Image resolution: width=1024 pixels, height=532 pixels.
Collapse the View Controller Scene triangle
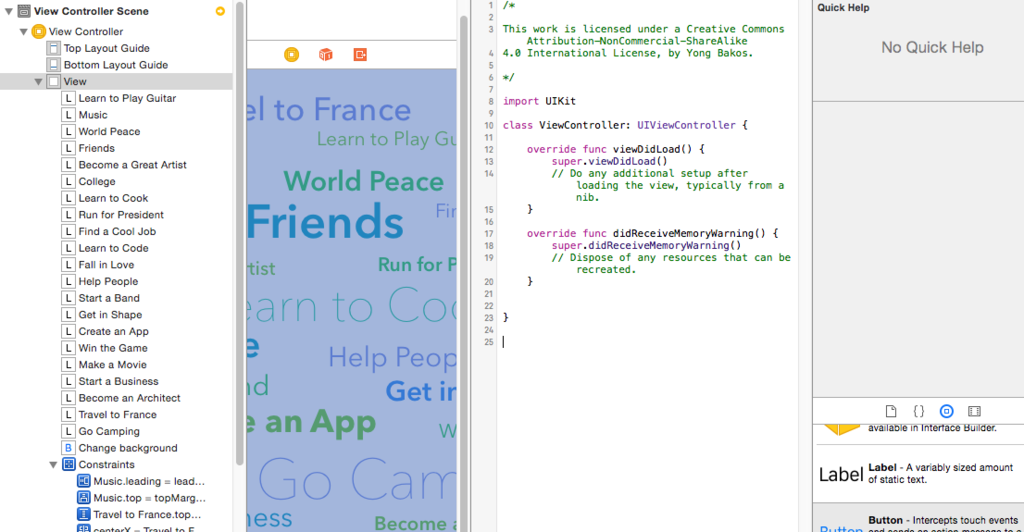9,11
